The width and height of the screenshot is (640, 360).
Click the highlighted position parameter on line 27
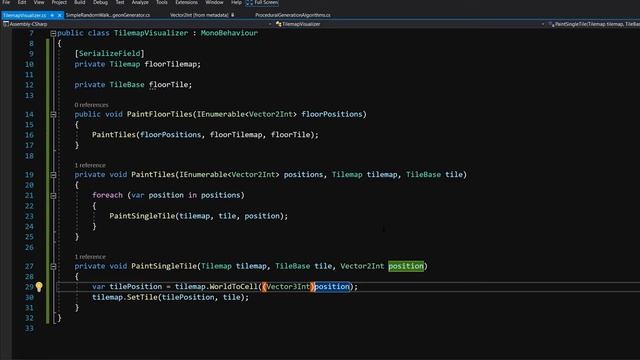(x=406, y=266)
